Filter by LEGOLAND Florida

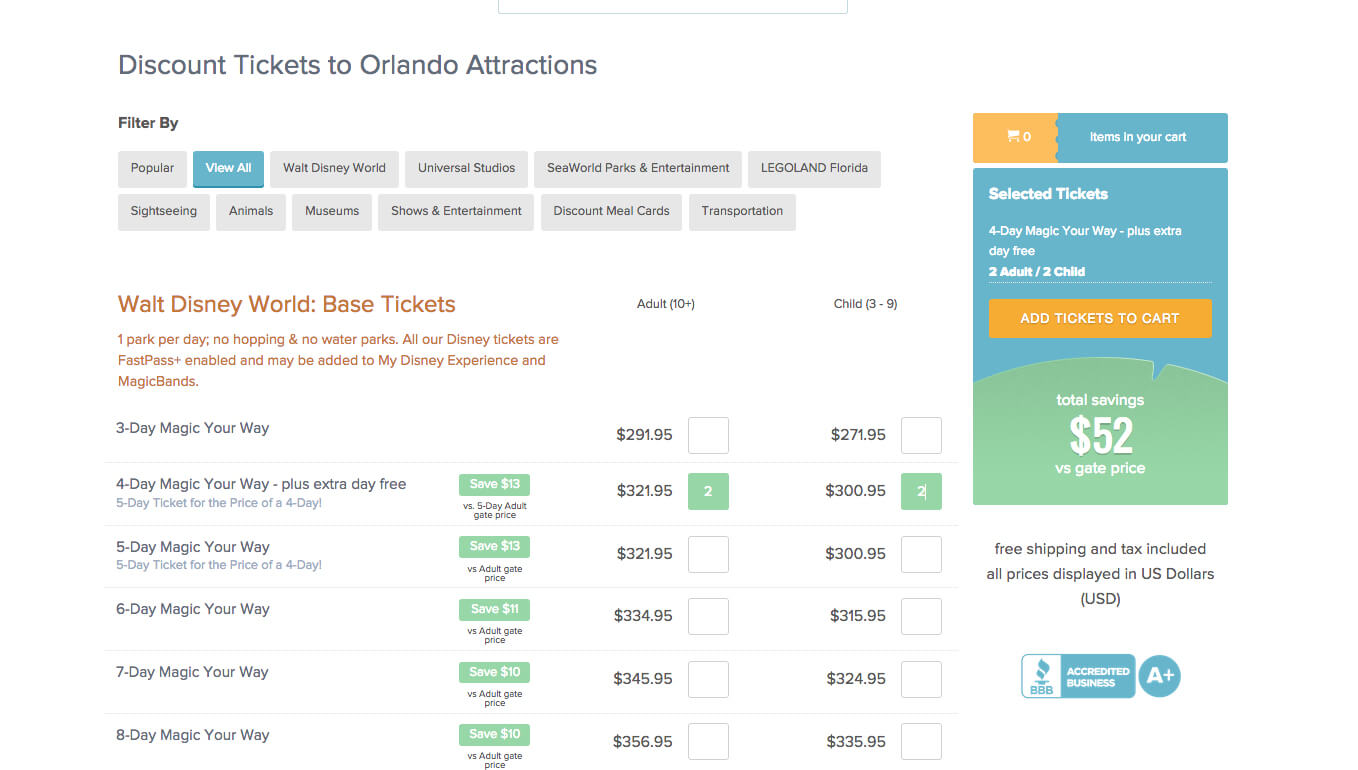click(814, 168)
